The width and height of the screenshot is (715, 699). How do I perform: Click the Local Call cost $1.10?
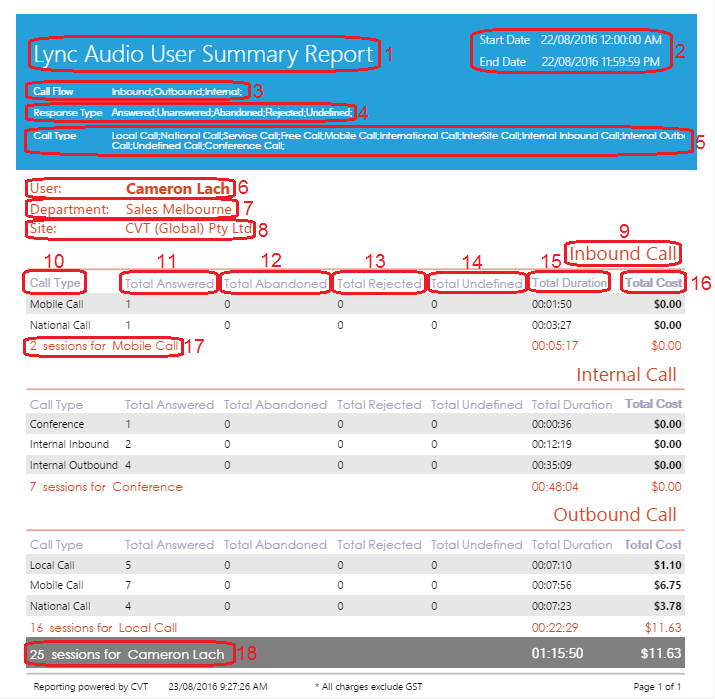coord(668,565)
